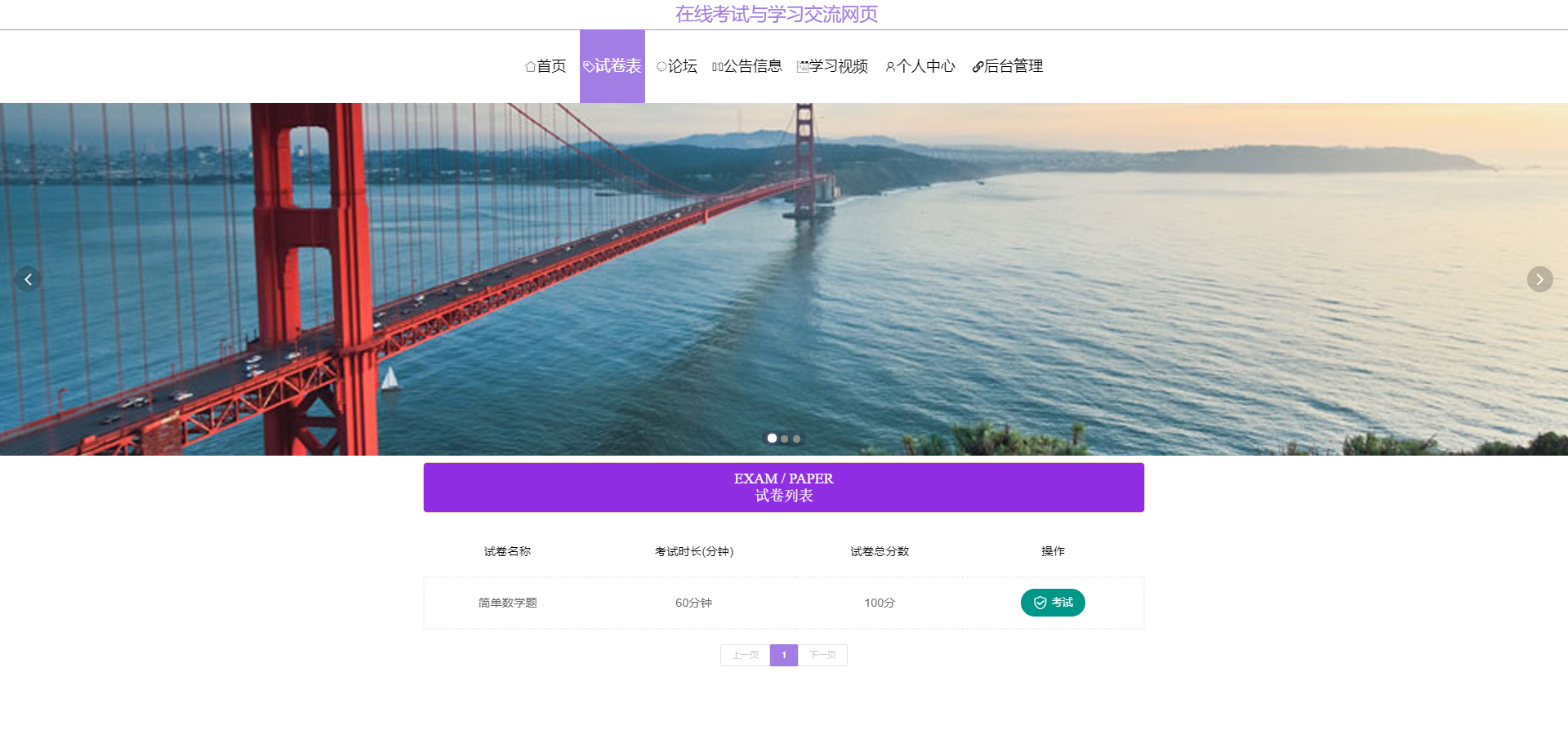The image size is (1568, 748).
Task: Click the checkmark icon inside 考试 button
Action: (x=1039, y=603)
